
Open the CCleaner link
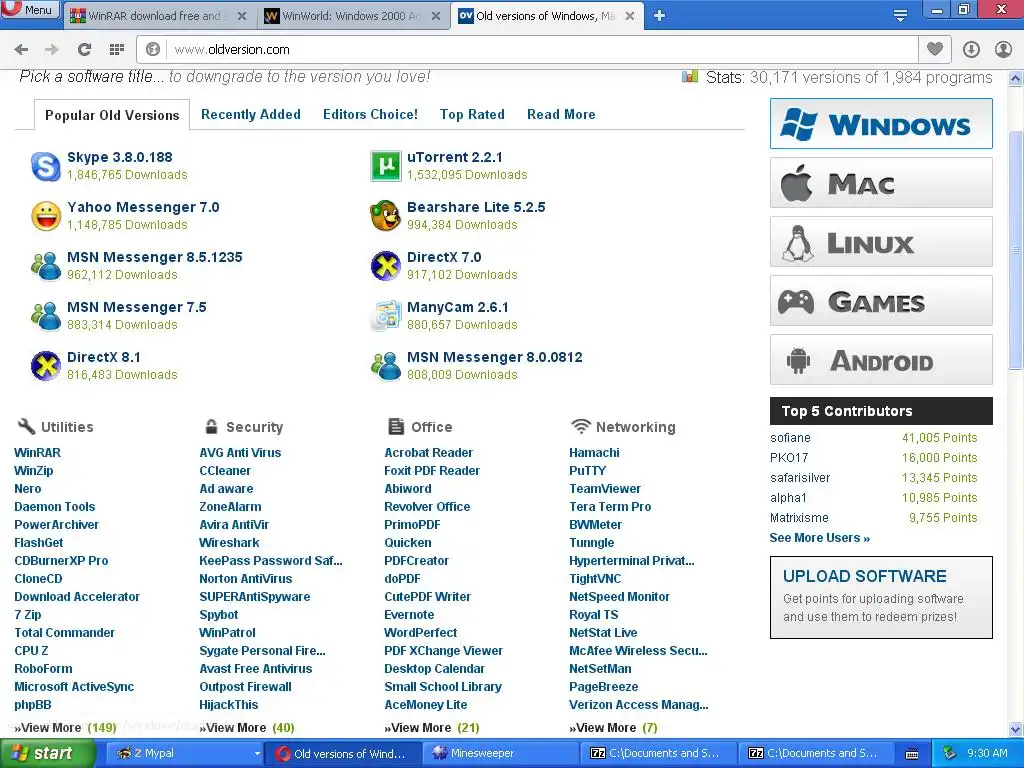[225, 470]
